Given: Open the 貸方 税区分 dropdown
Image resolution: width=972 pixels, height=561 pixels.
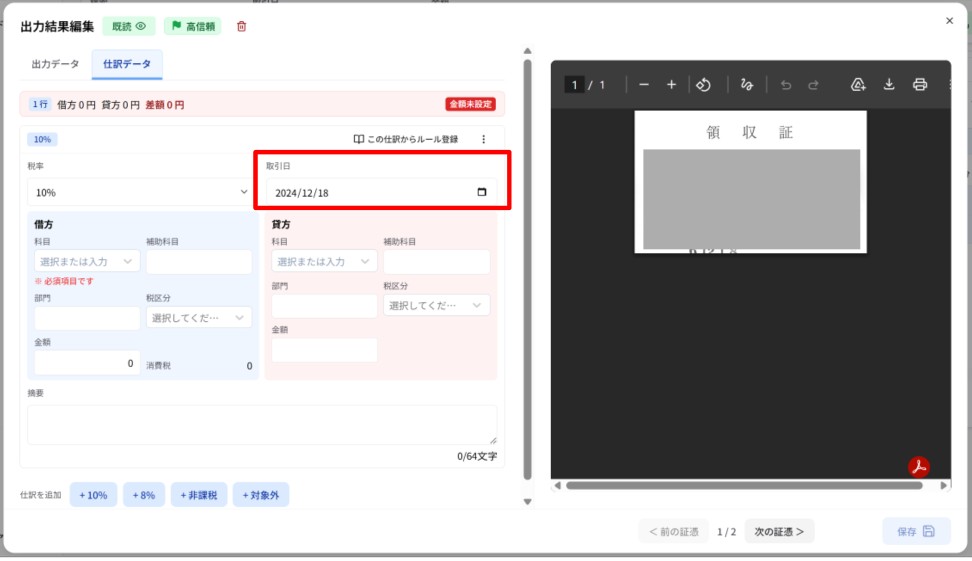Looking at the screenshot, I should pyautogui.click(x=436, y=305).
